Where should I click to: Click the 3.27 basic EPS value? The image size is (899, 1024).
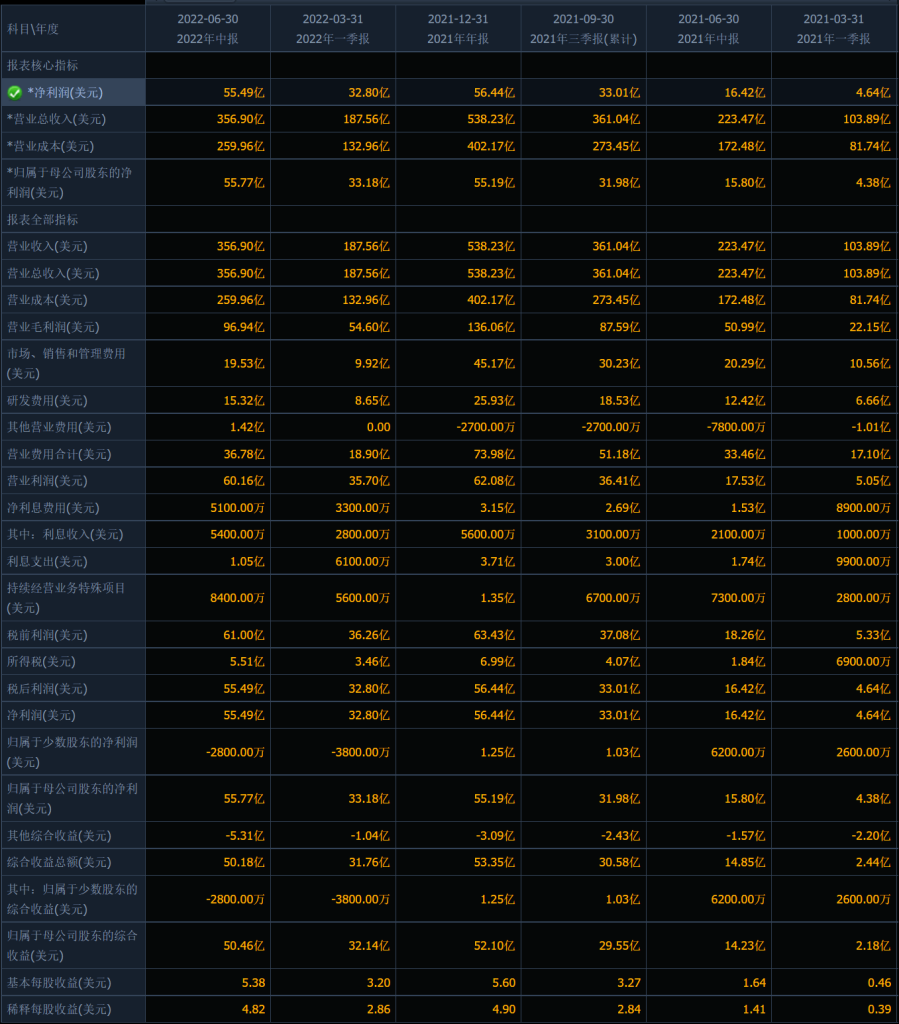click(x=629, y=983)
